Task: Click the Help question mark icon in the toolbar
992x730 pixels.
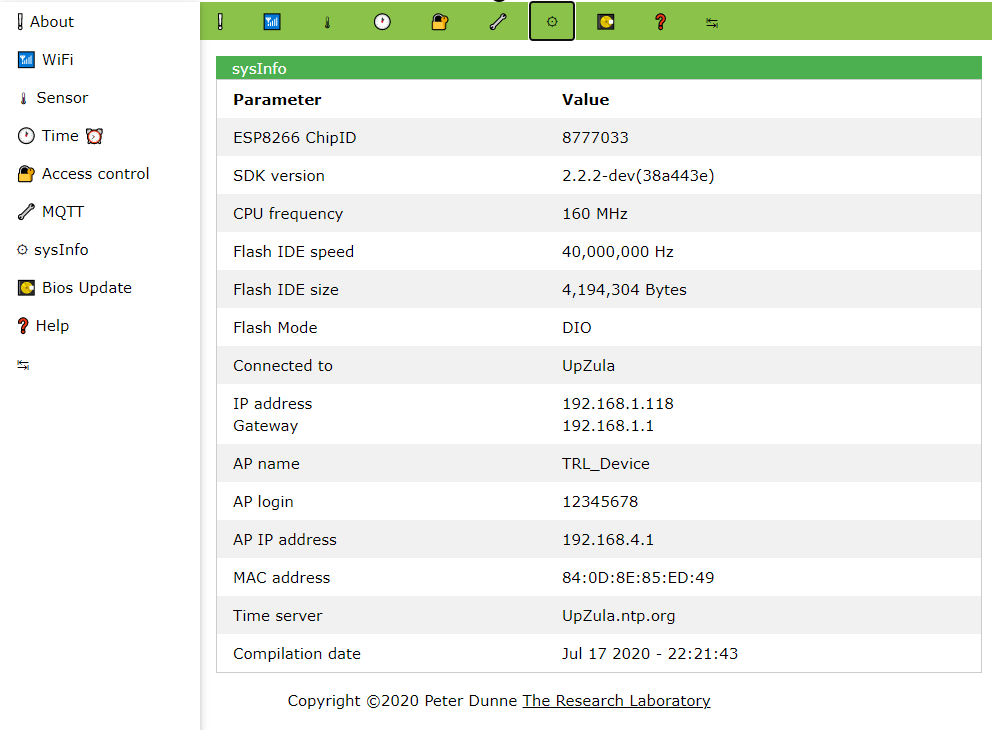Action: (660, 21)
